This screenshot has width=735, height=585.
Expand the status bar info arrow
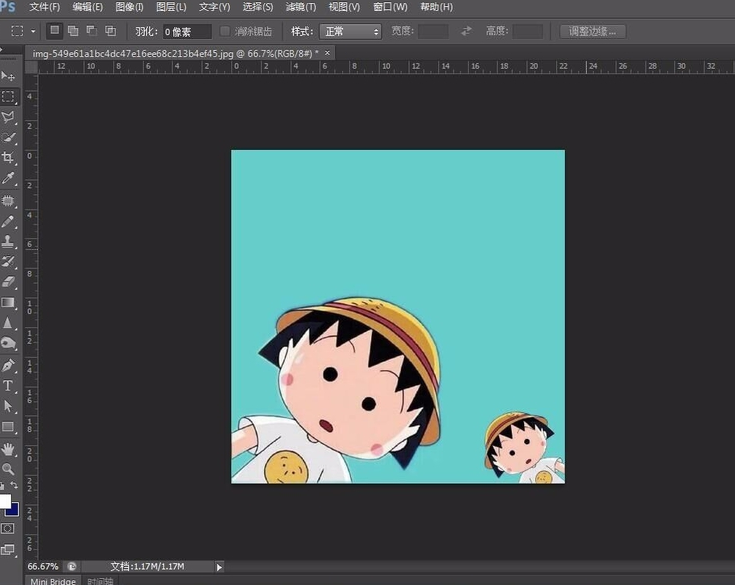[219, 567]
